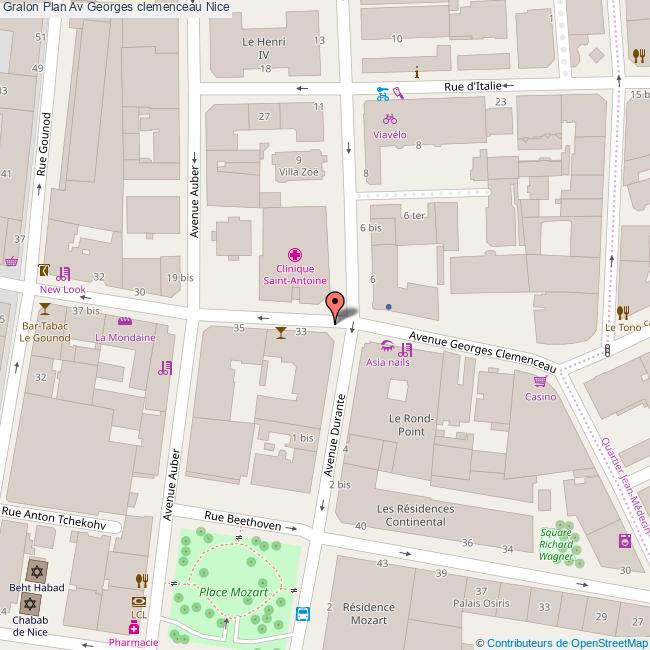Screen dimensions: 650x650
Task: Click the cocktail bar icon at number 33
Action: 281,332
